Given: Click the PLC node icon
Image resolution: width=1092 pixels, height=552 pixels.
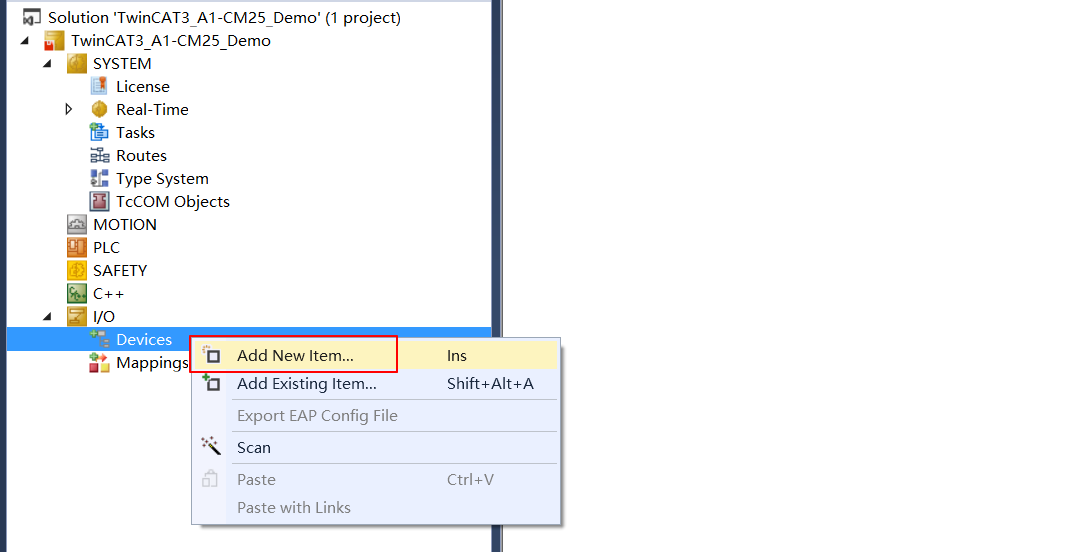Looking at the screenshot, I should tap(77, 247).
